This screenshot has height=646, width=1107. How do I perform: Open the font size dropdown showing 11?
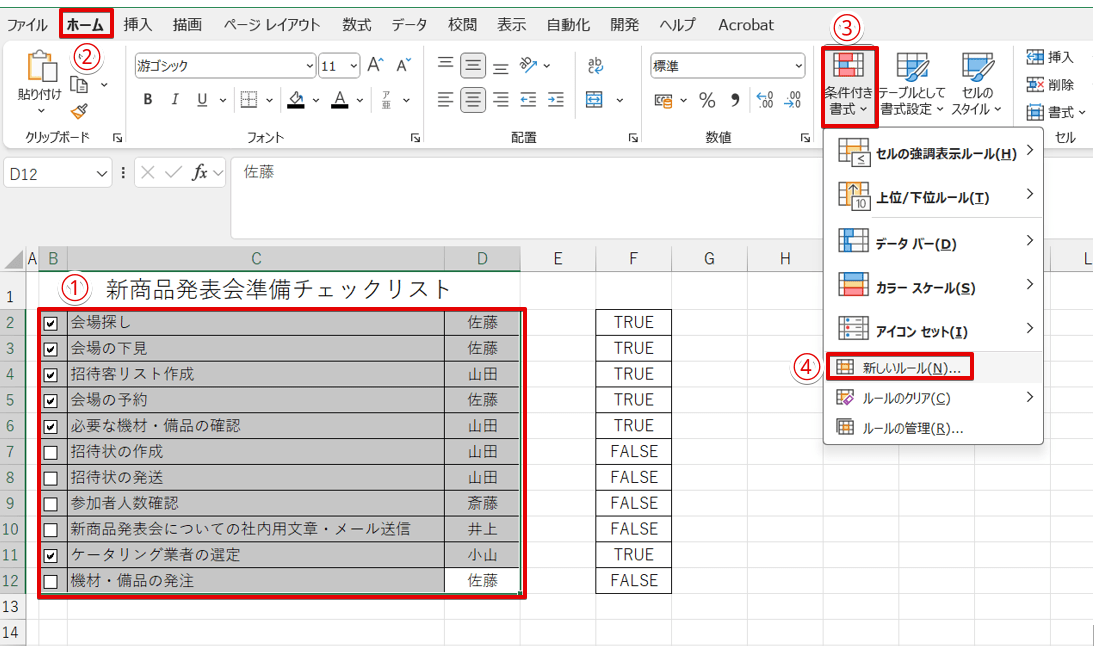(x=354, y=66)
